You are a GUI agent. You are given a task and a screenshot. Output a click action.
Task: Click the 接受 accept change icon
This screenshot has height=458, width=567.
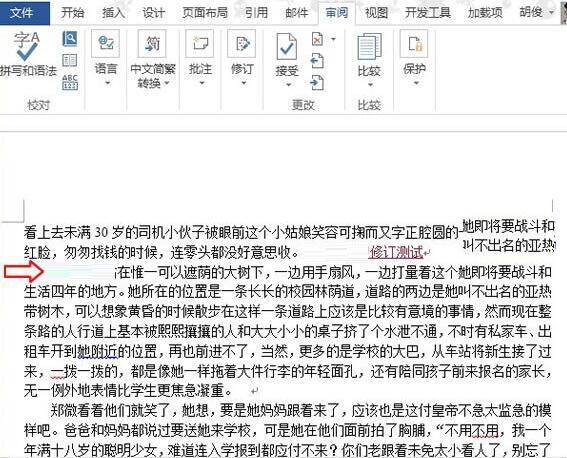tap(287, 46)
